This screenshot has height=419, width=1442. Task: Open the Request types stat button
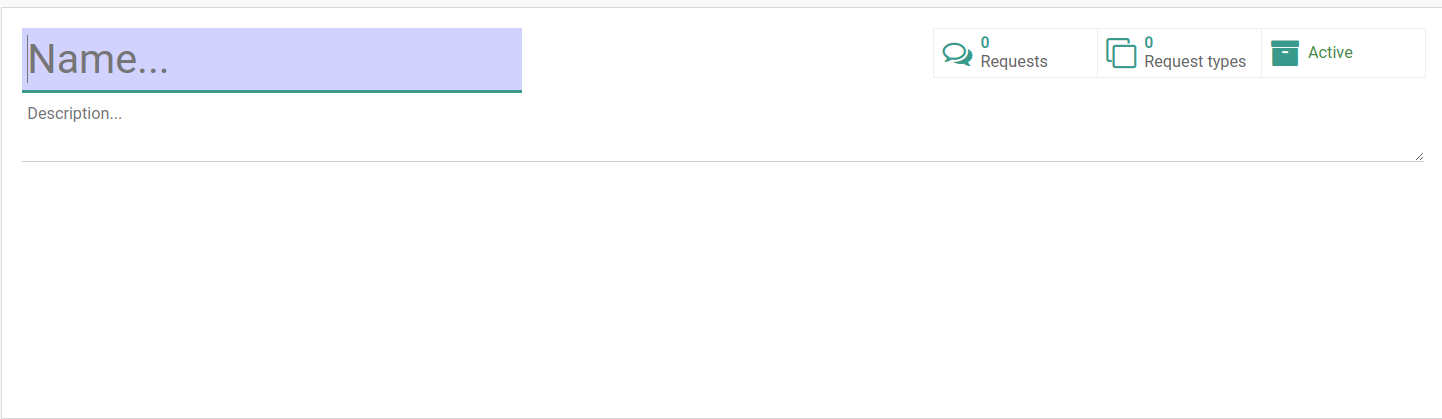[x=1179, y=53]
